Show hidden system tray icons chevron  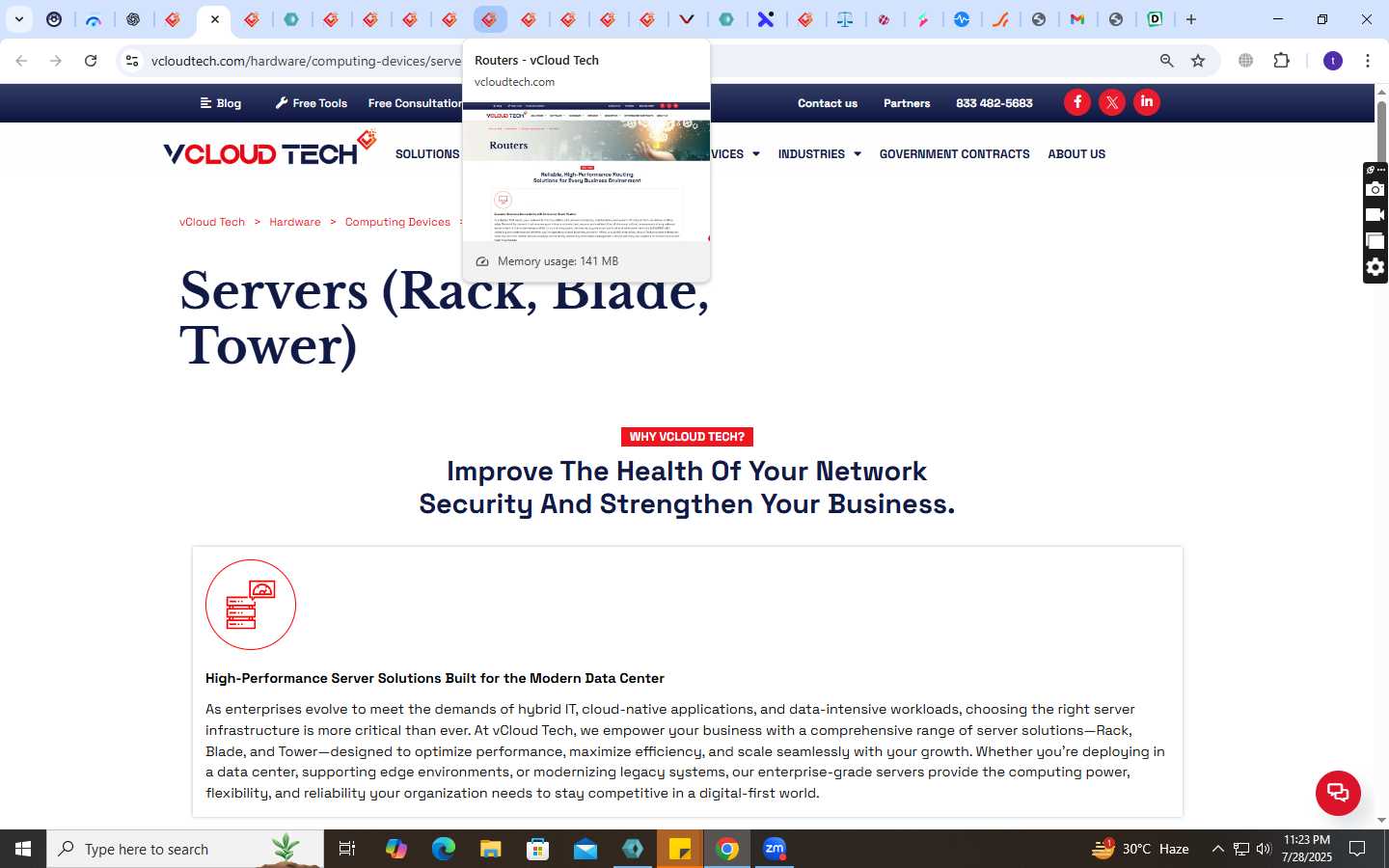(1217, 849)
